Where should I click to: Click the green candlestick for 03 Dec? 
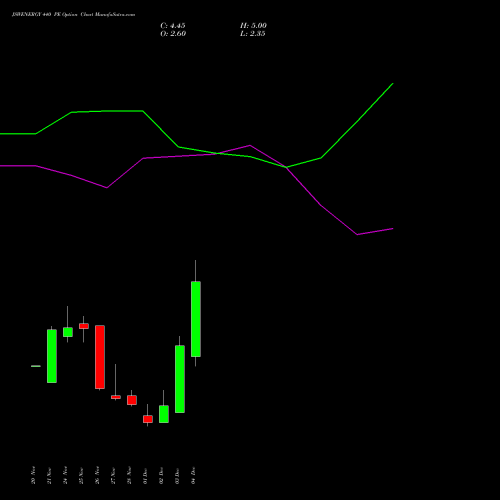tap(180, 379)
